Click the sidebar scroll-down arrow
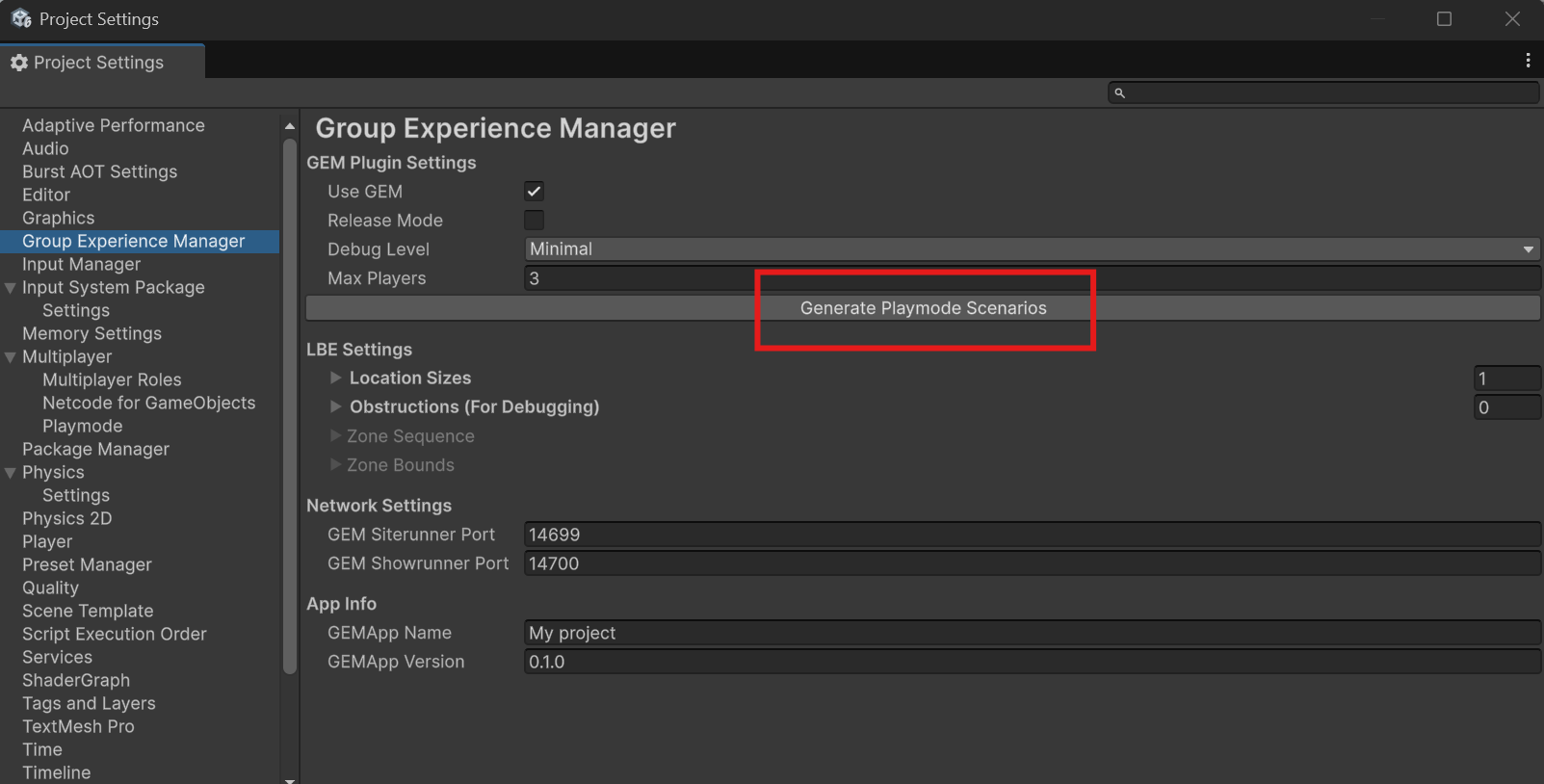 (289, 778)
